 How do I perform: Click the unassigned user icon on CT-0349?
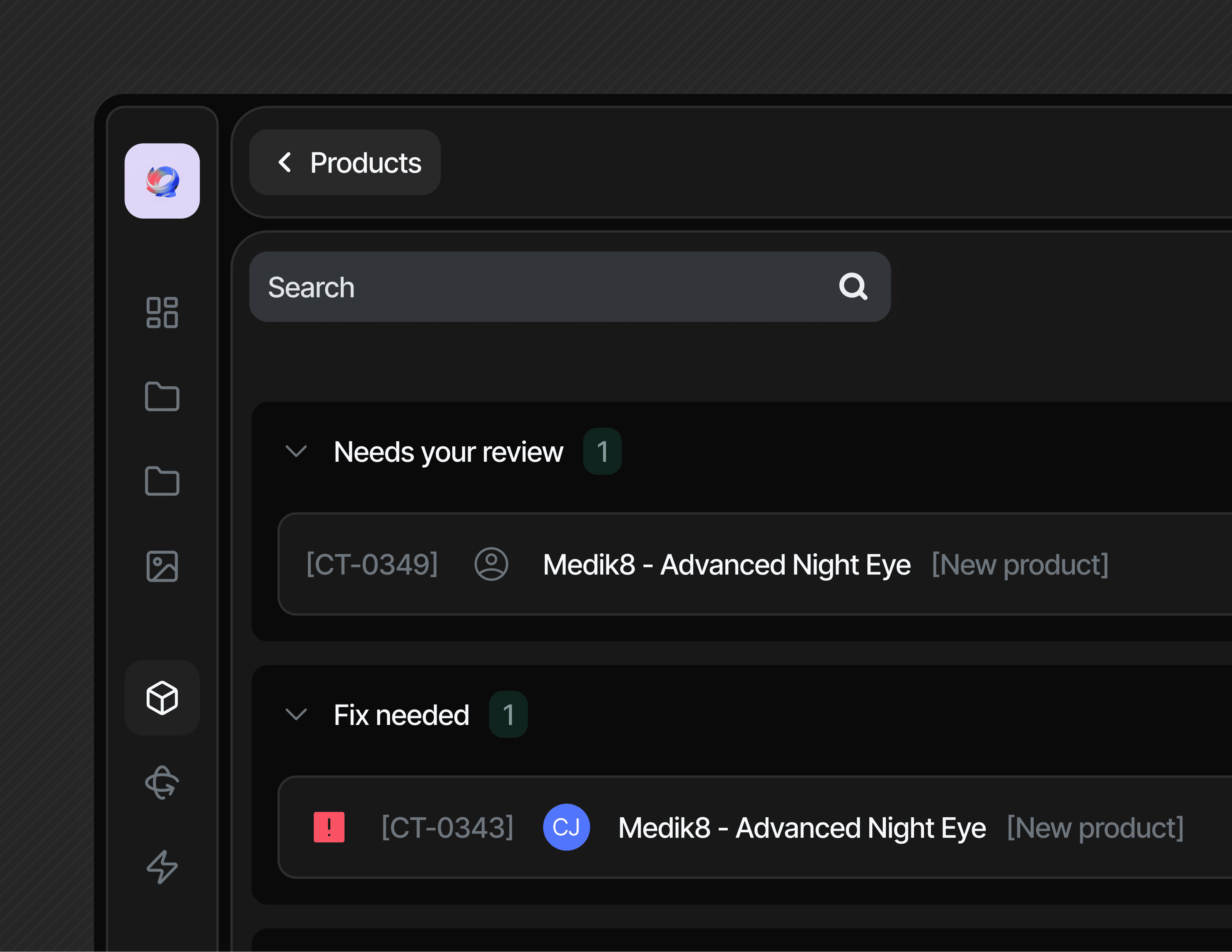pos(491,564)
